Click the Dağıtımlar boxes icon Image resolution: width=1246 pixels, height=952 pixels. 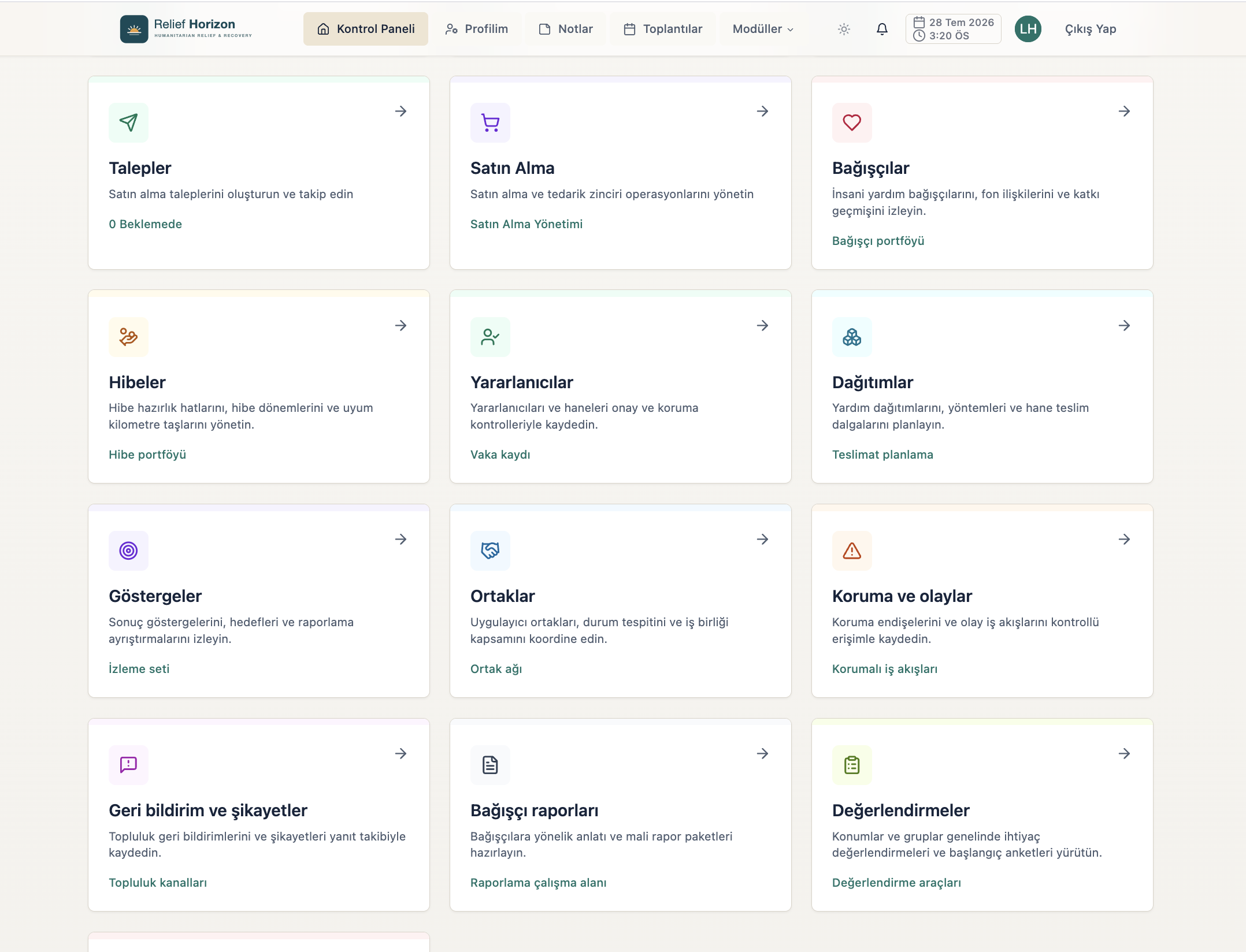(852, 337)
